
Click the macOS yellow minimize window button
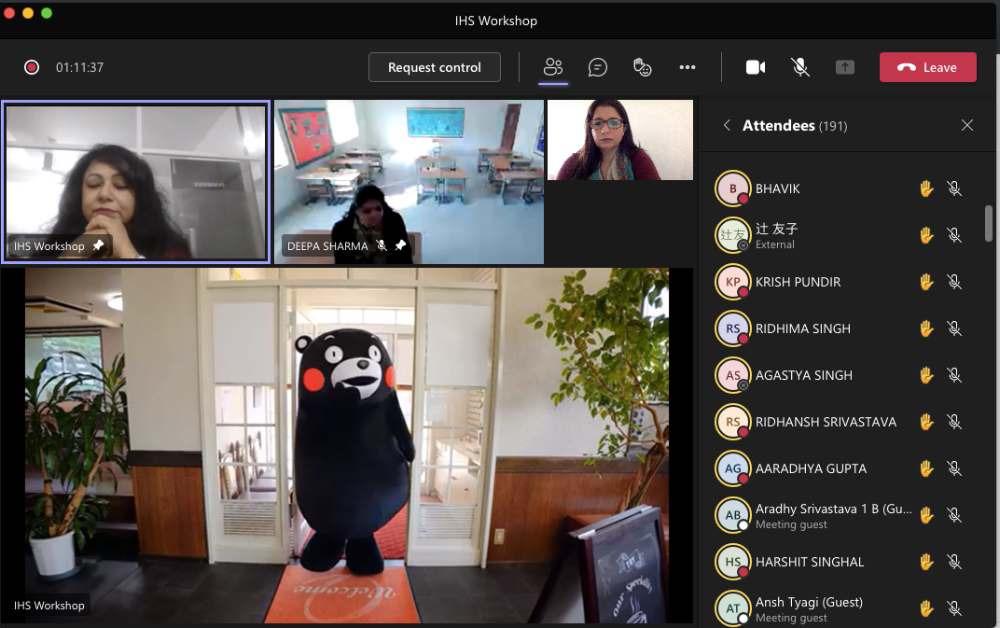pyautogui.click(x=28, y=13)
